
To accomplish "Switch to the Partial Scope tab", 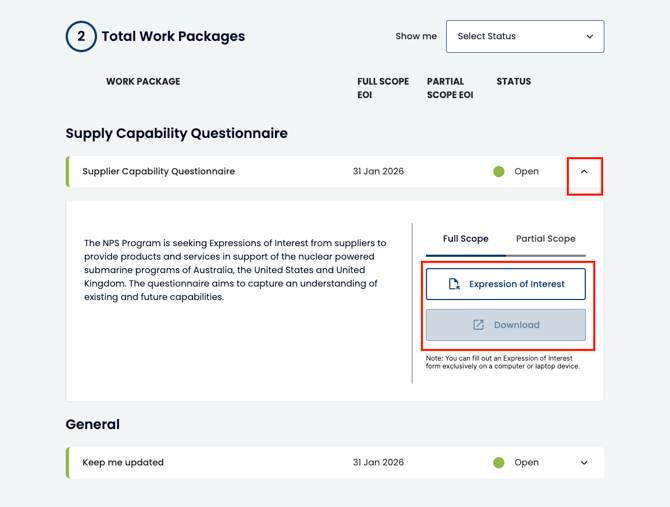I will (545, 239).
